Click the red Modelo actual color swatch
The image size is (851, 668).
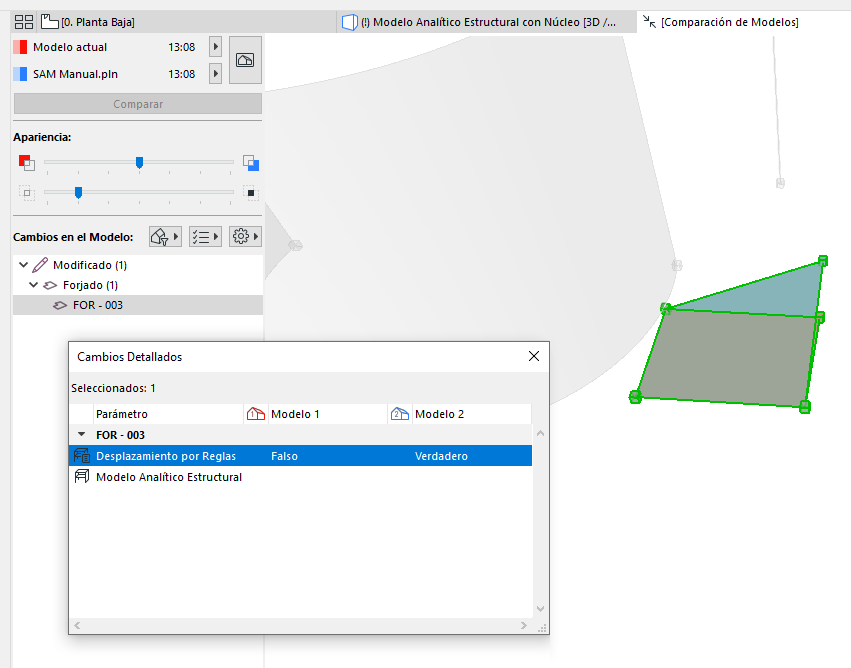click(x=20, y=47)
